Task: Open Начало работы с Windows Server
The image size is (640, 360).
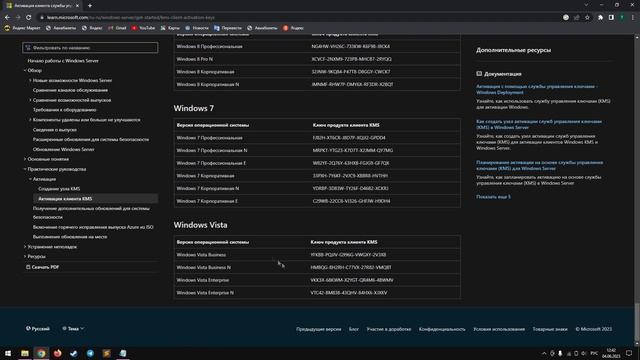Action: point(63,61)
